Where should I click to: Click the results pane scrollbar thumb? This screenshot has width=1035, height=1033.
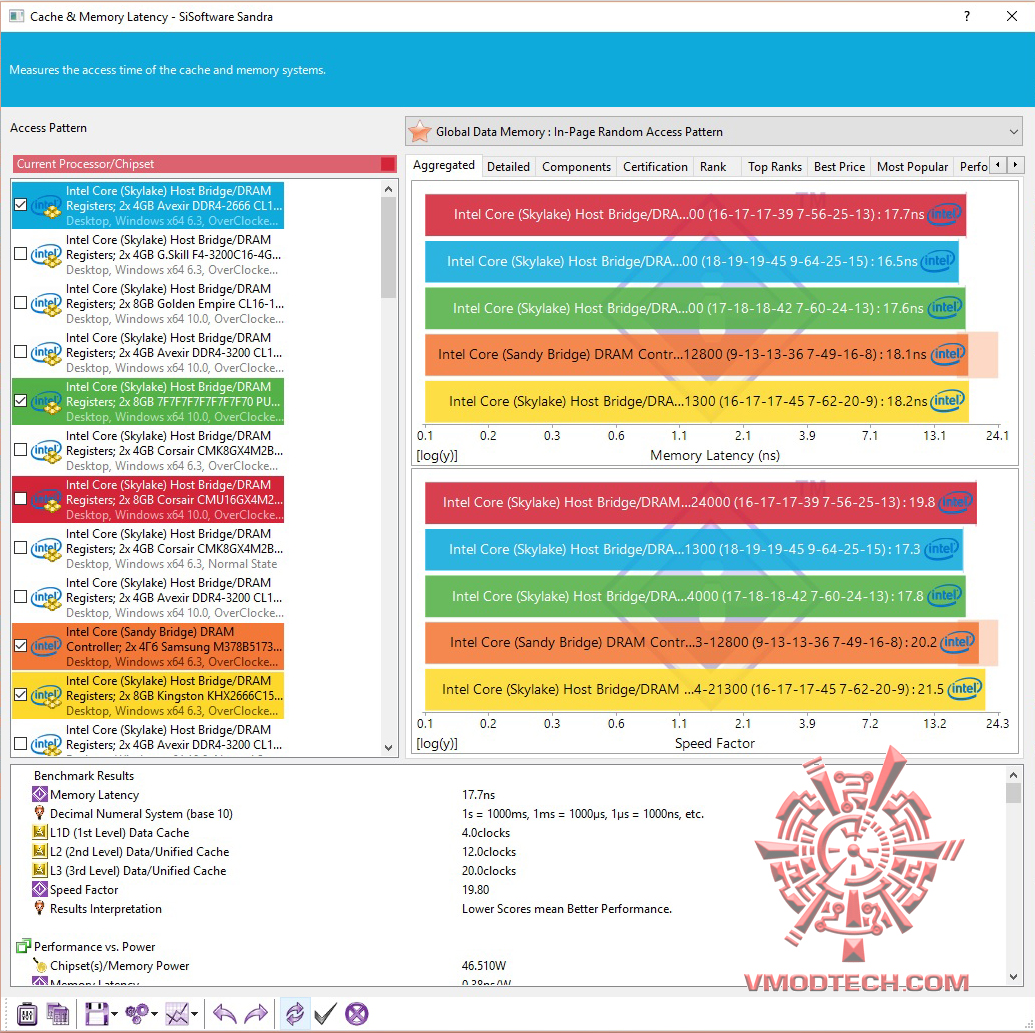click(x=1013, y=792)
